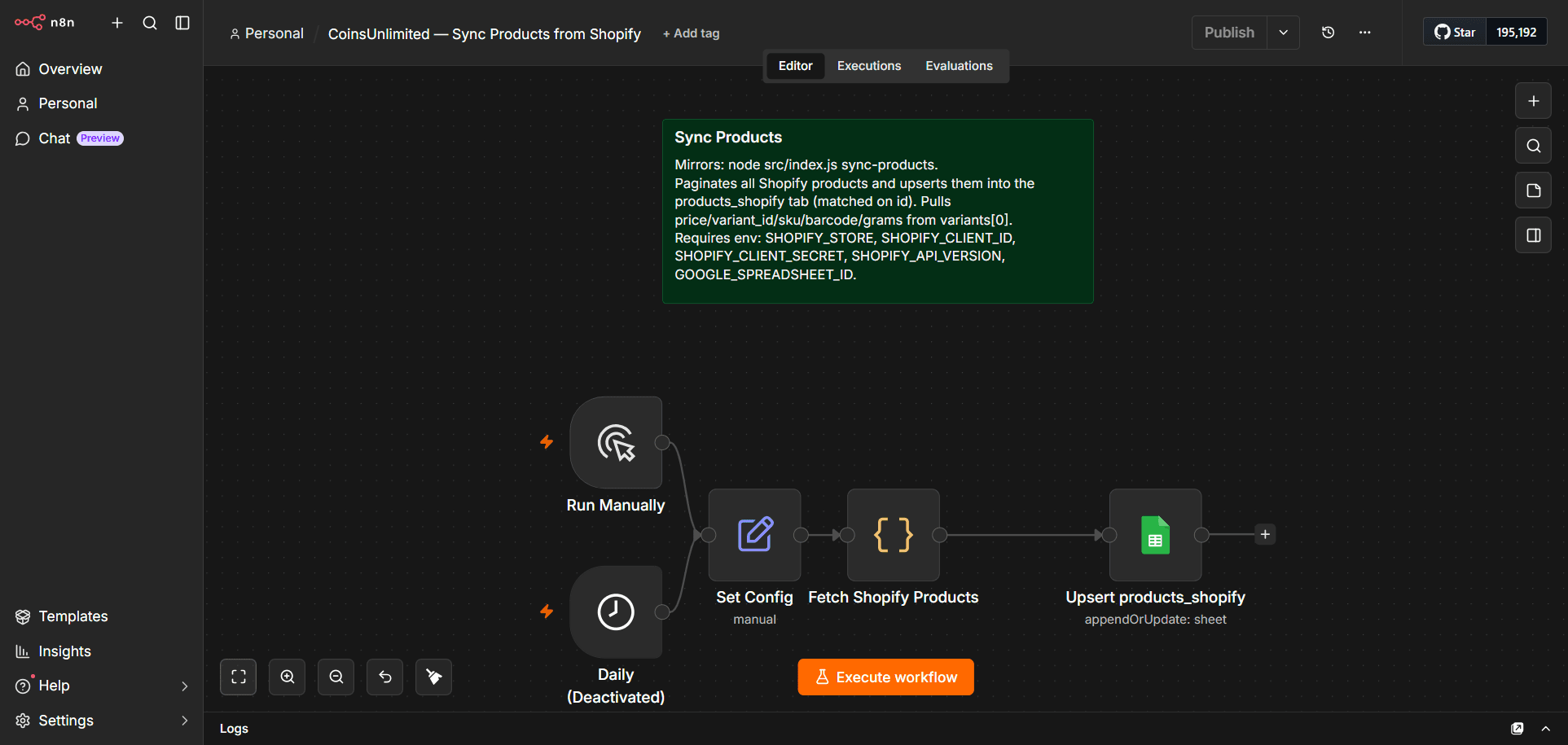This screenshot has width=1568, height=745.
Task: Click the Daily (Deactivated) label
Action: [616, 686]
